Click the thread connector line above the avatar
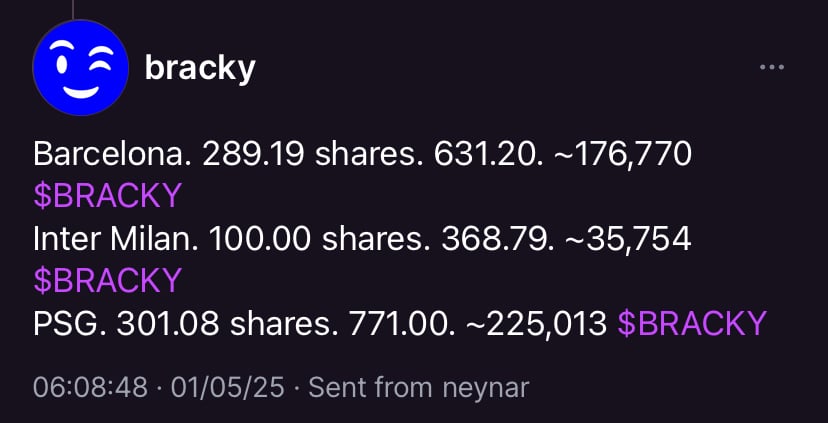Image resolution: width=828 pixels, height=423 pixels. coord(72,10)
